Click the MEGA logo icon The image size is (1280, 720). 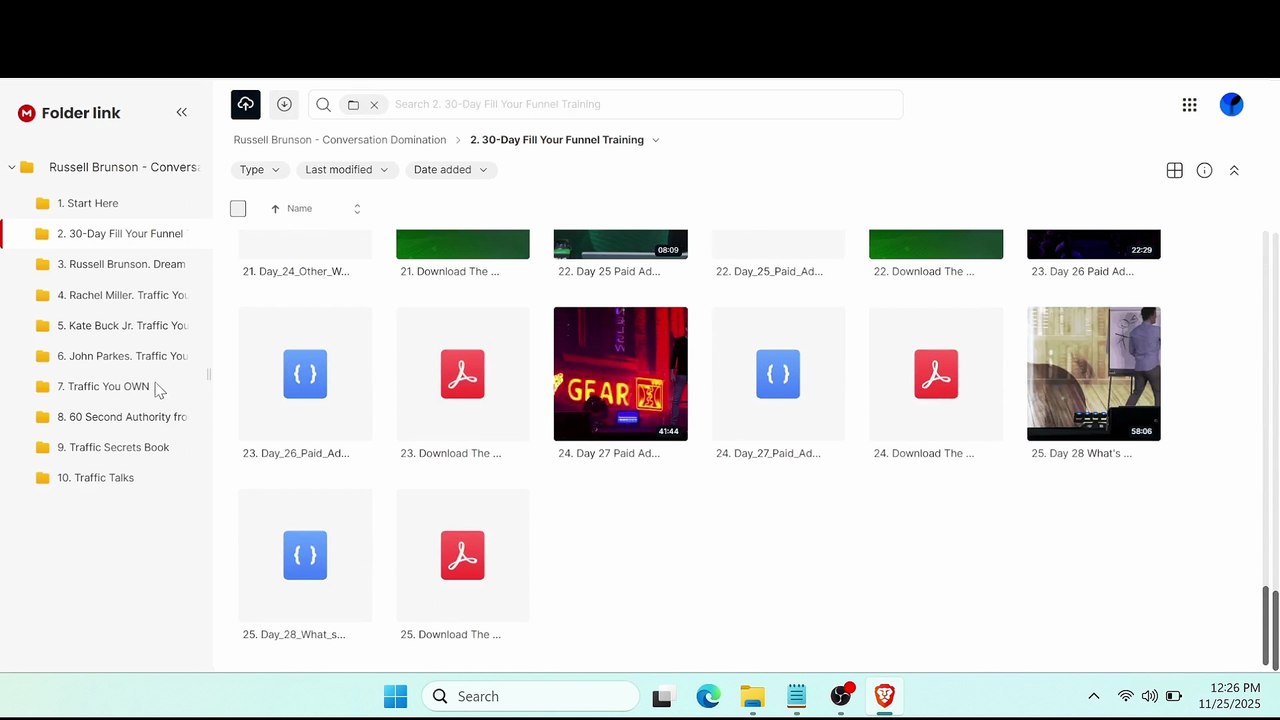[27, 113]
